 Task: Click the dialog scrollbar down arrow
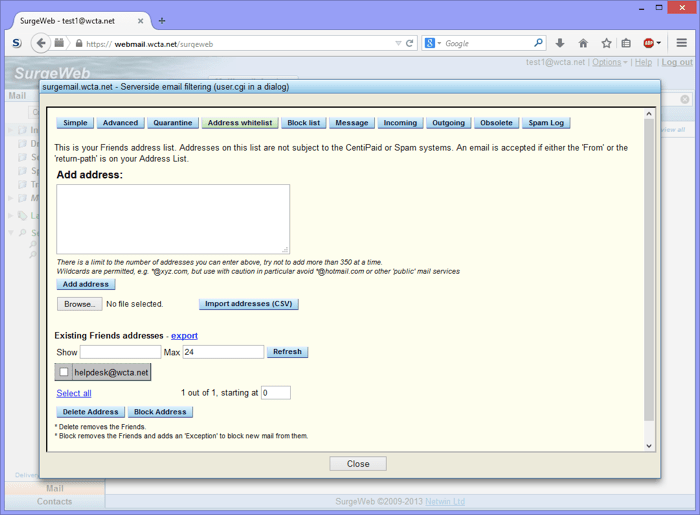tap(649, 445)
